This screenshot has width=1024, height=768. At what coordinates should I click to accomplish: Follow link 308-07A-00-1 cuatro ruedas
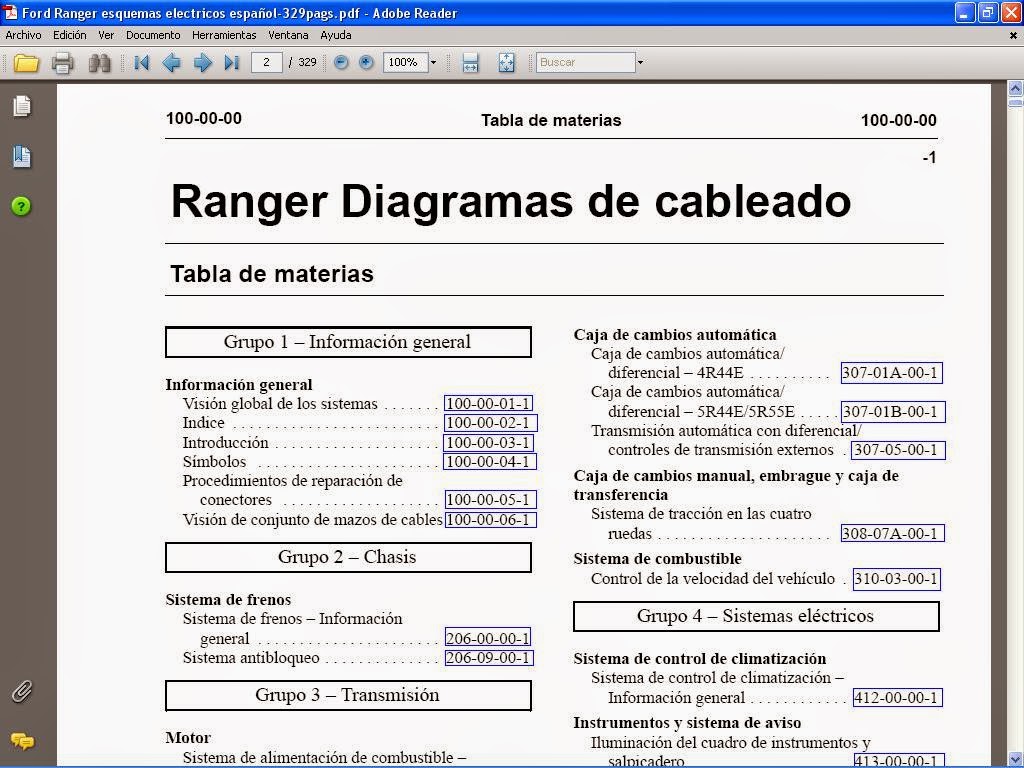click(x=892, y=534)
